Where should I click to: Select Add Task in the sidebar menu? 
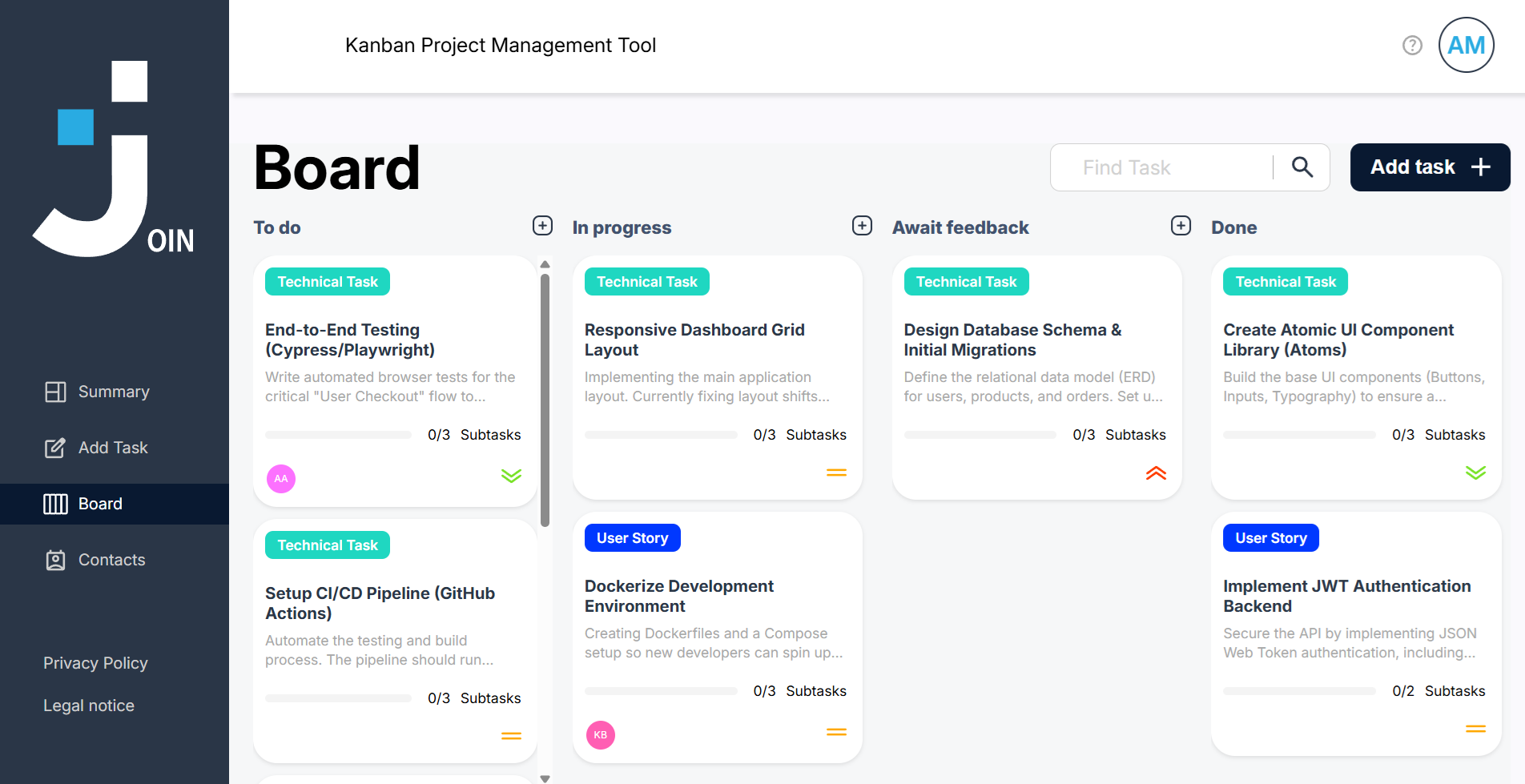coord(113,448)
